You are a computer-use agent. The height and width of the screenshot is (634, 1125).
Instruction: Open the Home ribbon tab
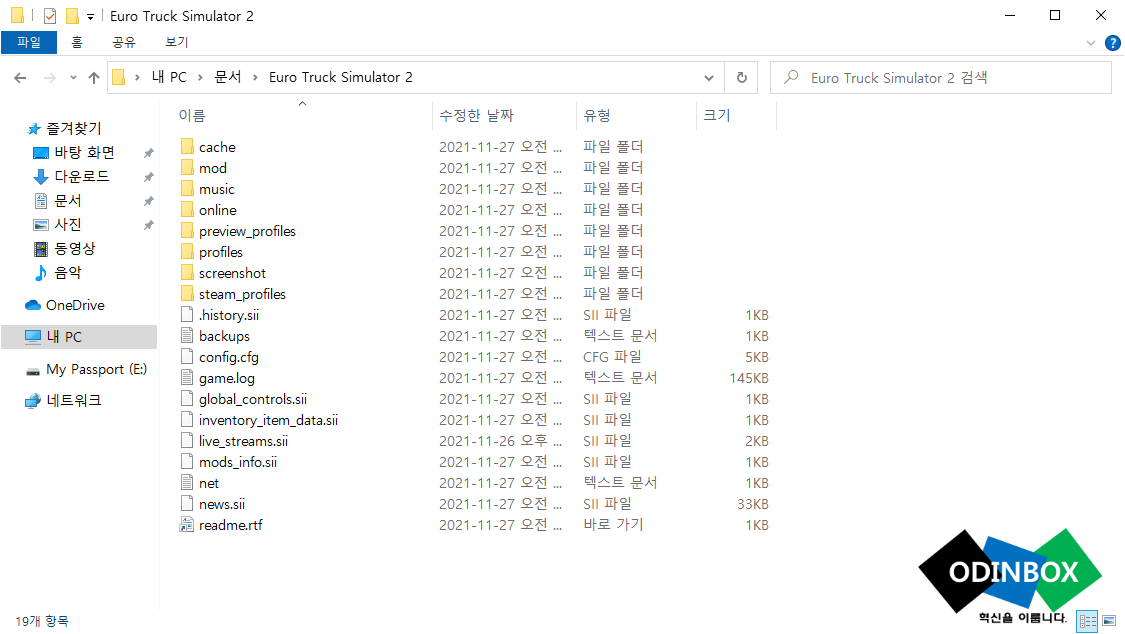pos(77,42)
